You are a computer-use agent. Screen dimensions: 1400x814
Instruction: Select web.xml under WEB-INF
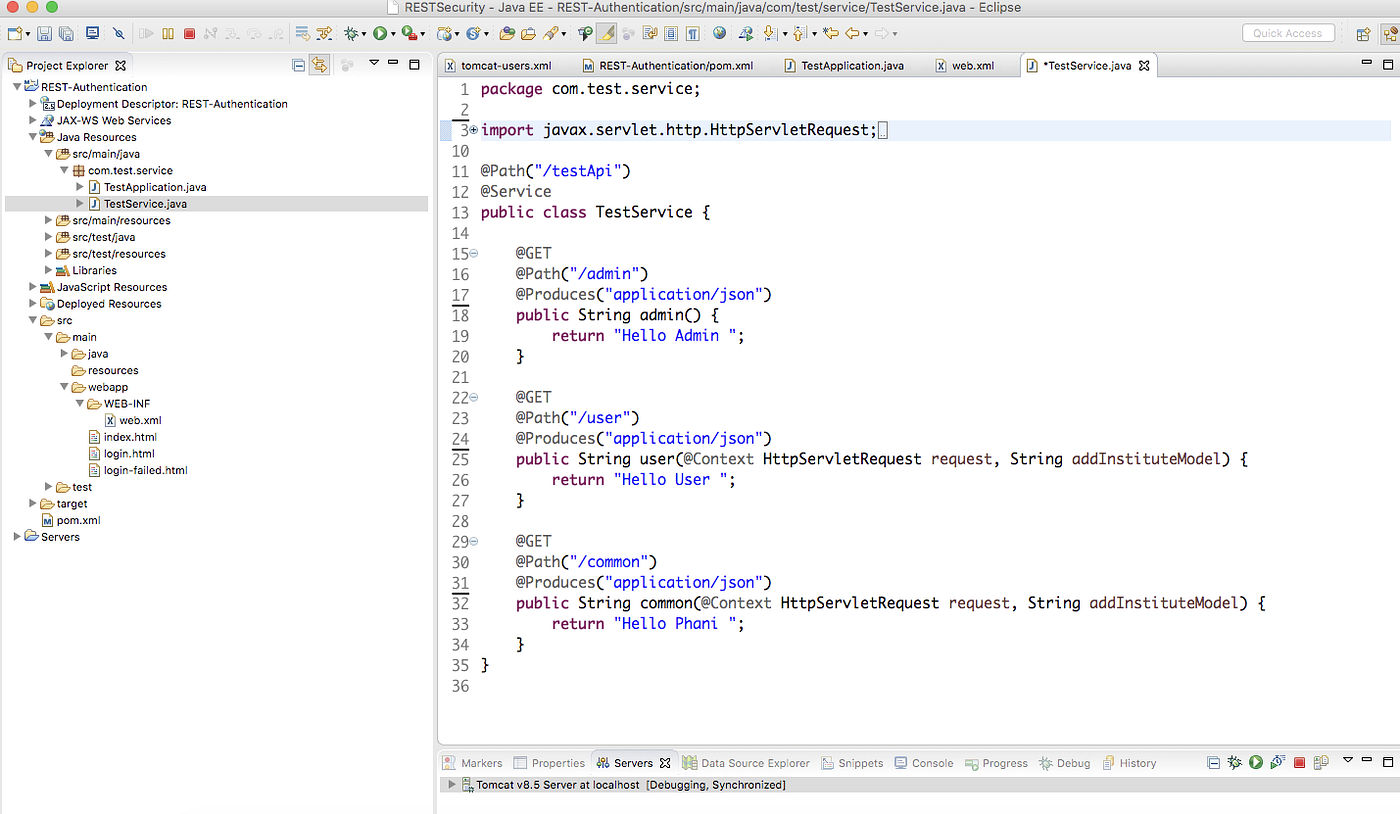pyautogui.click(x=140, y=420)
